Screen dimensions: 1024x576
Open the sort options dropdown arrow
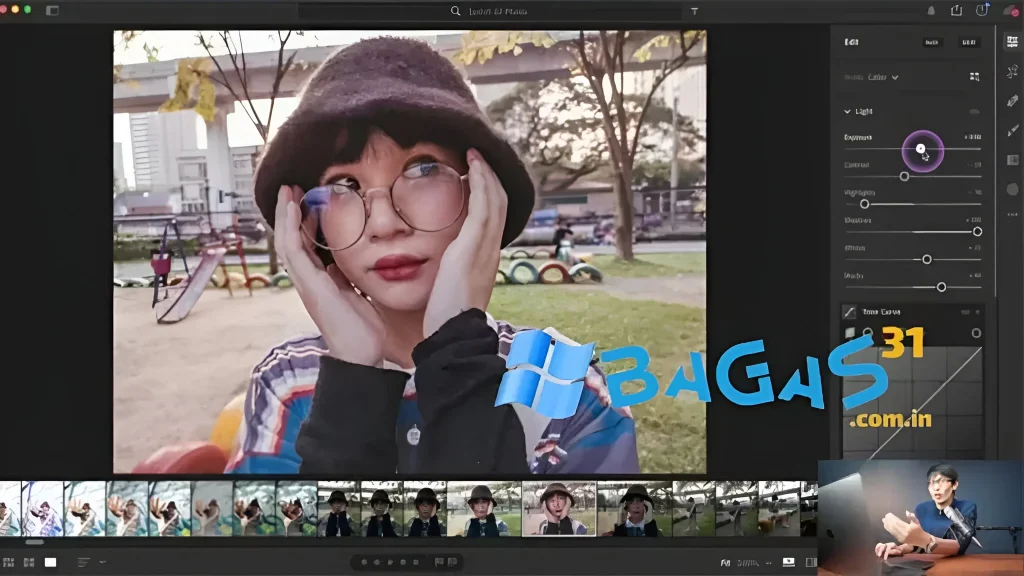click(103, 562)
